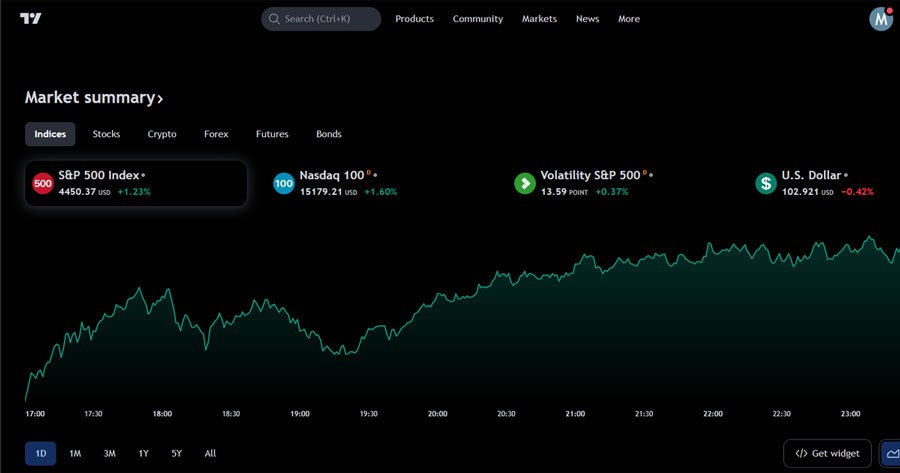The image size is (900, 473).
Task: Click the S&P 500 red badge icon
Action: (43, 183)
